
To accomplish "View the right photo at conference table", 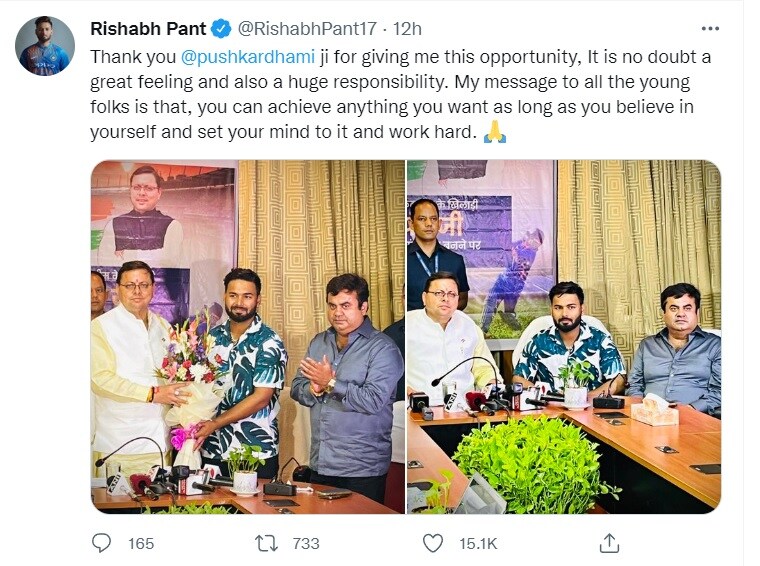I will tap(564, 337).
